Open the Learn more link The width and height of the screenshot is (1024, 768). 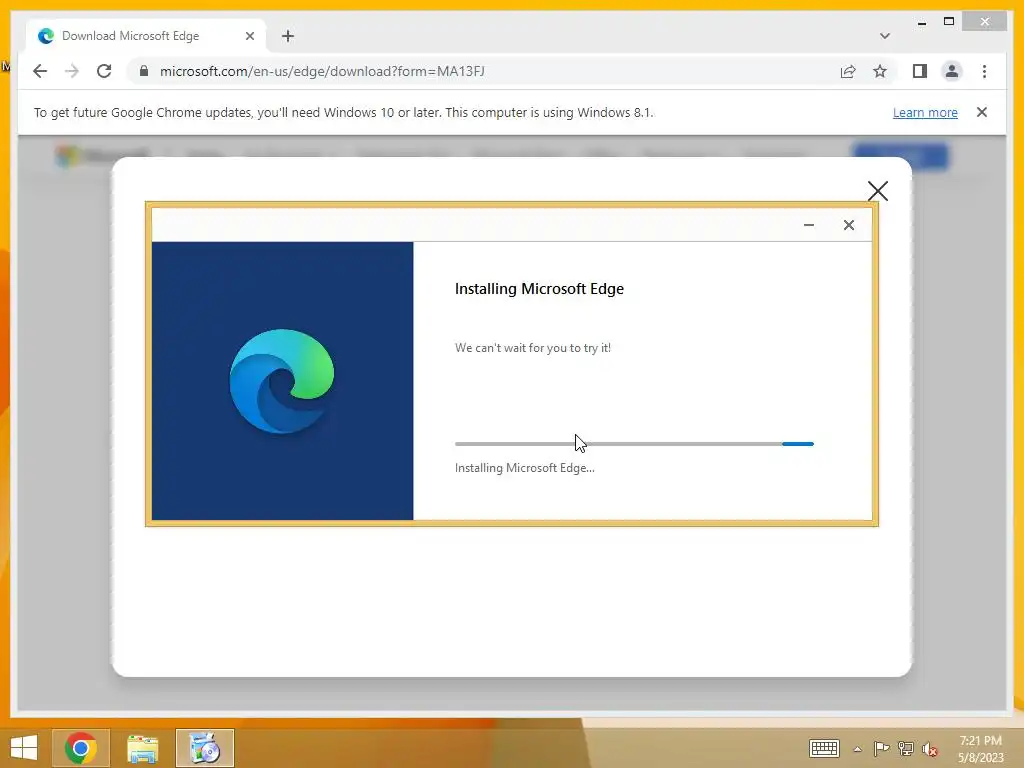(925, 112)
